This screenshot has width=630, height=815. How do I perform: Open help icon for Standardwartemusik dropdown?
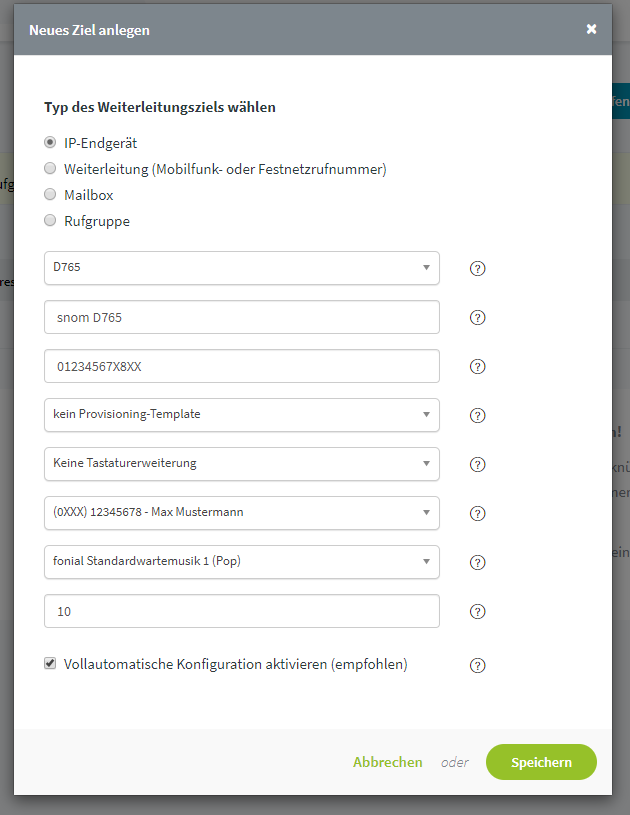coord(477,562)
